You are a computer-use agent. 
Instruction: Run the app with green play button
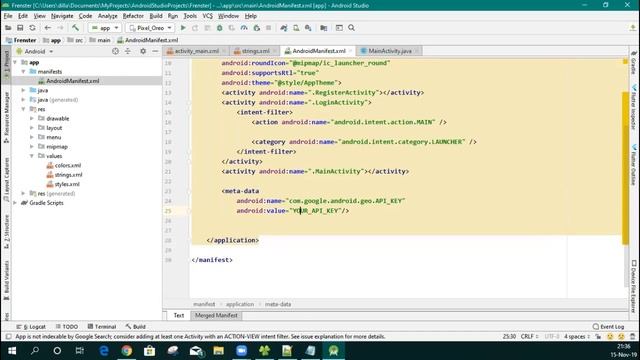tap(183, 28)
